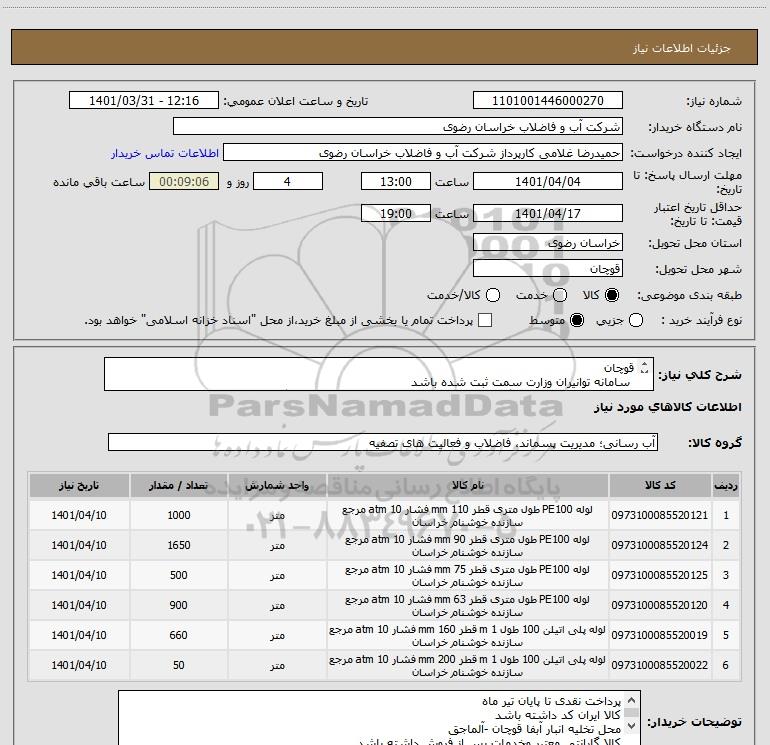This screenshot has width=770, height=745.
Task: Click the خراسان رضوی delivery province field
Action: (x=548, y=243)
